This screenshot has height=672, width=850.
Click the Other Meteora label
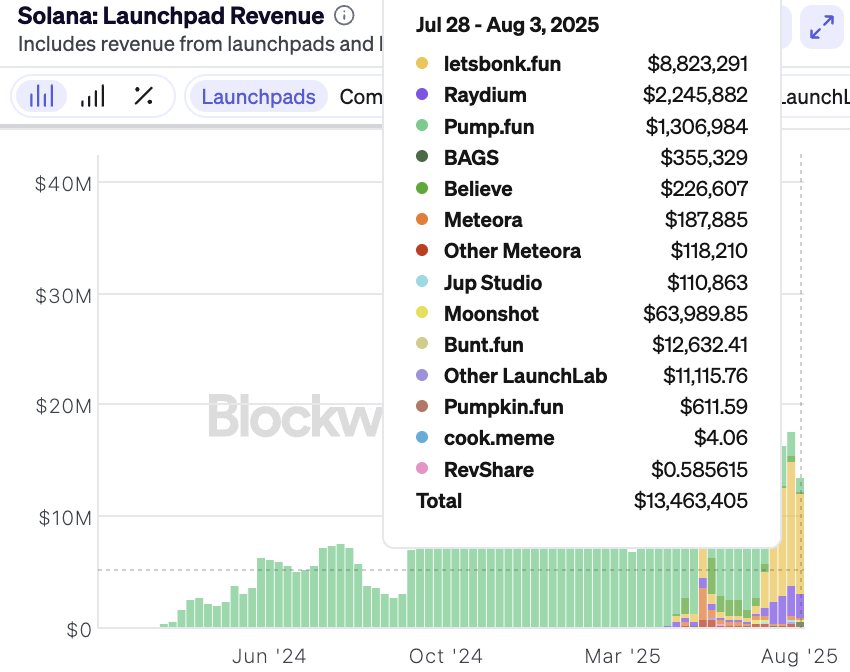coord(512,251)
